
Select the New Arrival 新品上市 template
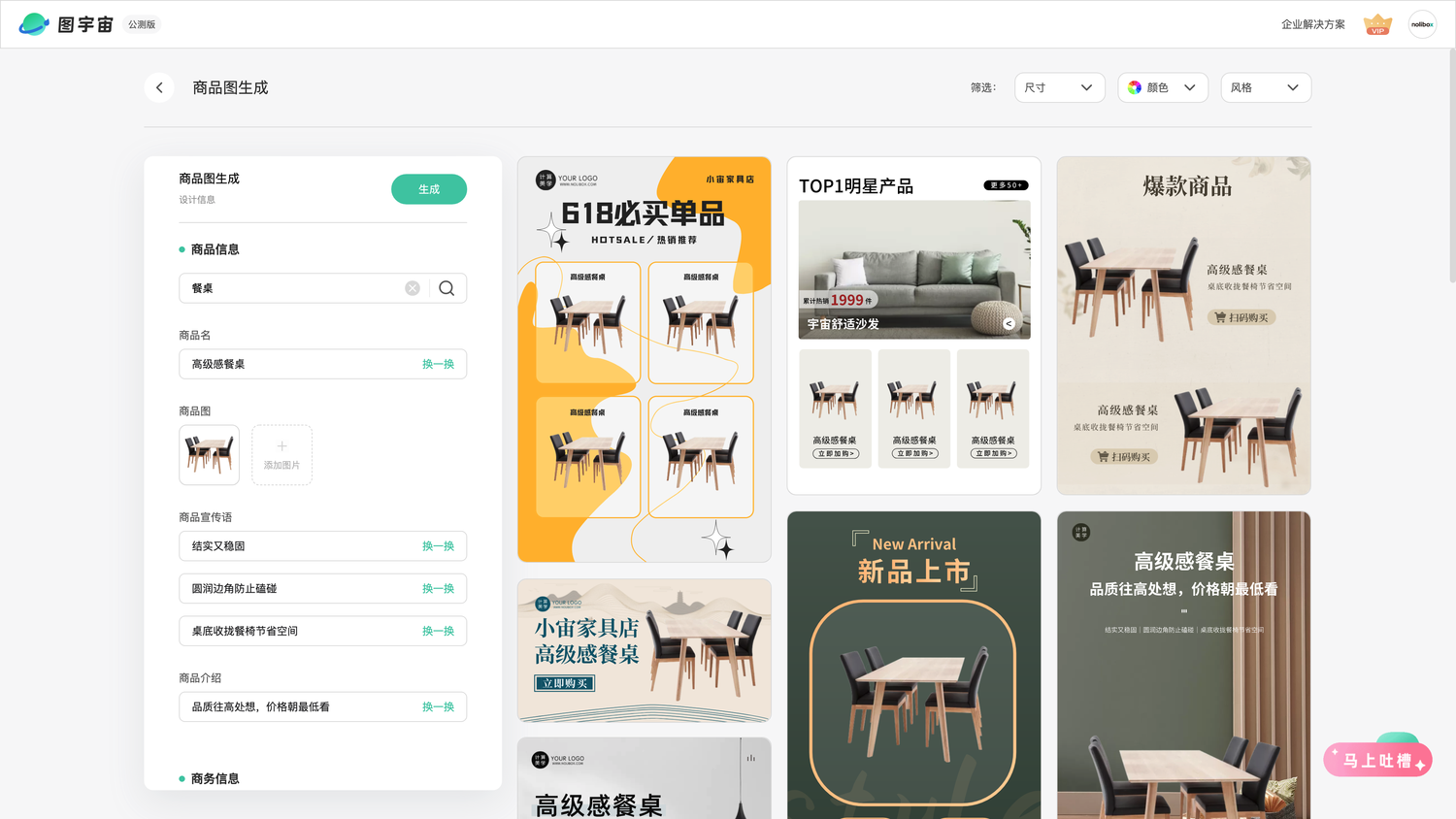pyautogui.click(x=914, y=665)
